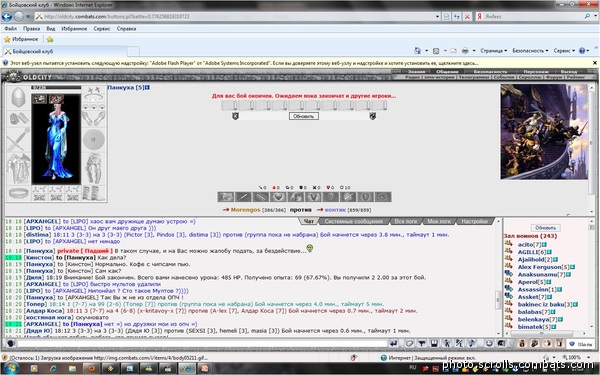
Task: Select the empty helmet equipment slot
Action: [x=18, y=98]
